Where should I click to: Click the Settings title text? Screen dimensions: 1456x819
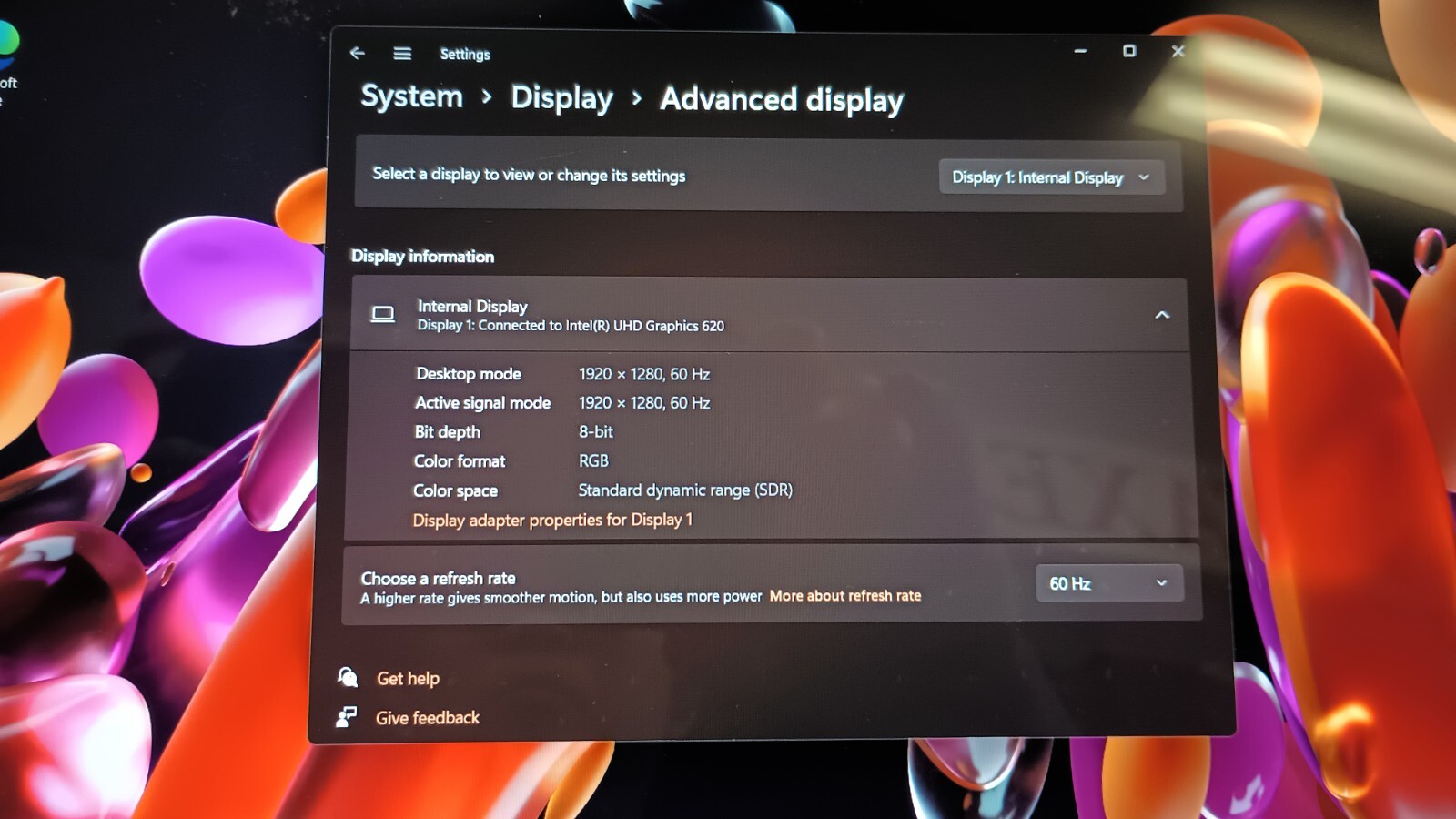point(465,55)
